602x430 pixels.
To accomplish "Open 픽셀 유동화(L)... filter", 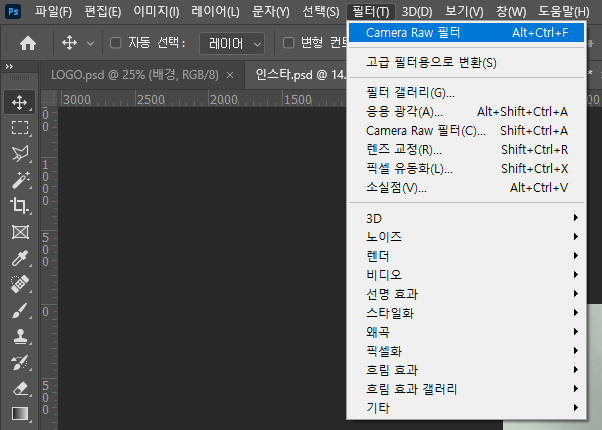I will tap(466, 169).
